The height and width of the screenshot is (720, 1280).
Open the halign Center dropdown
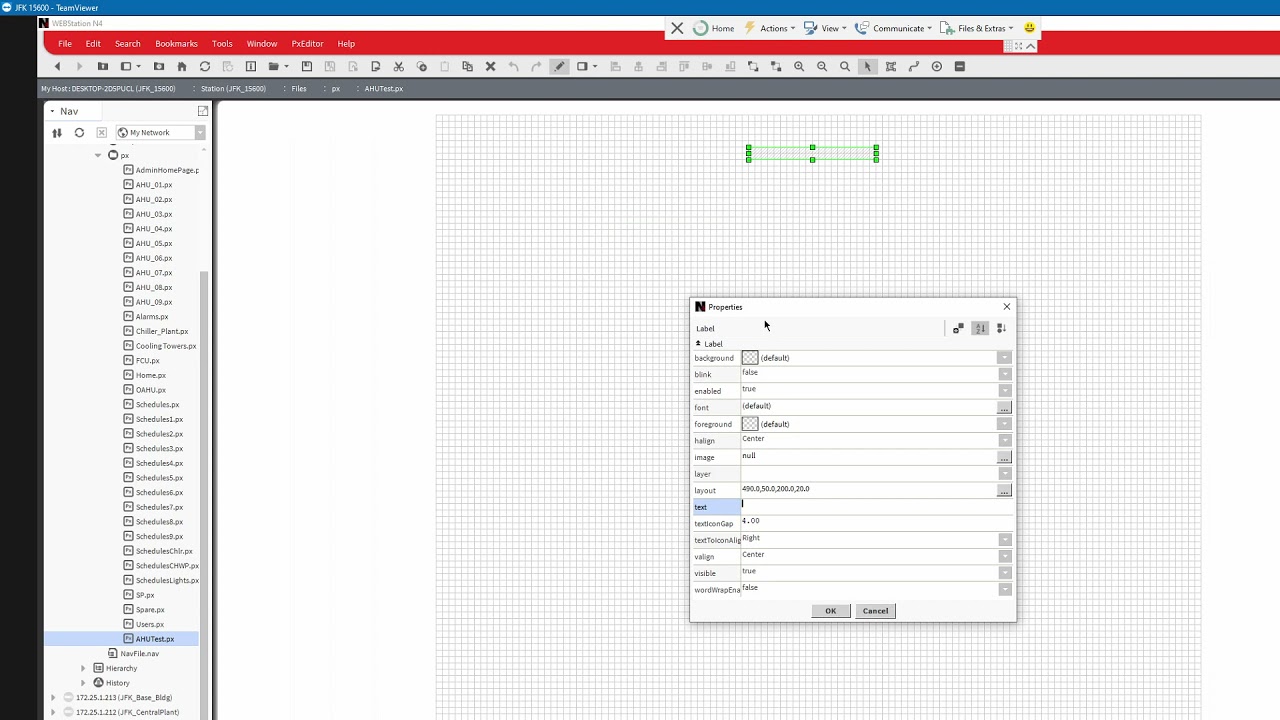[x=1004, y=440]
